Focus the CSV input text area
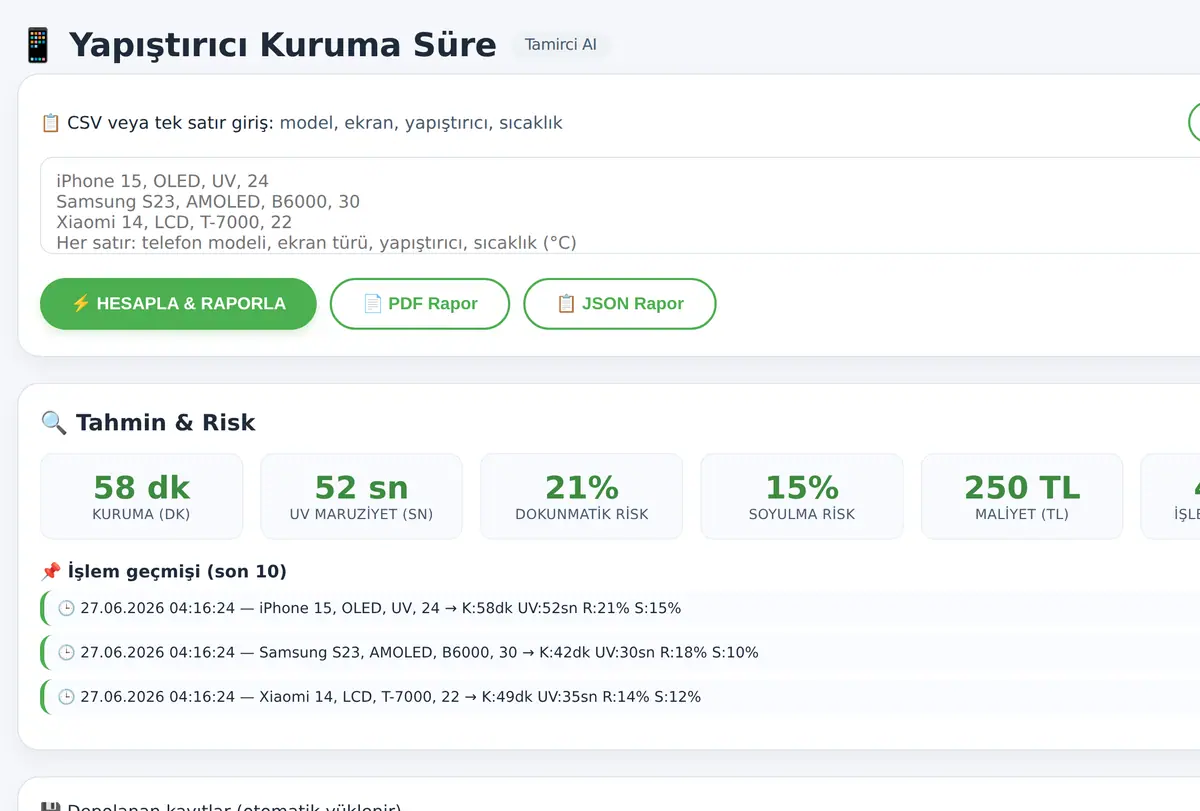The height and width of the screenshot is (811, 1200). click(x=620, y=206)
